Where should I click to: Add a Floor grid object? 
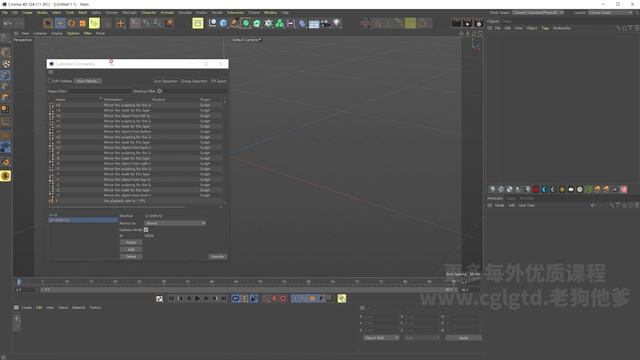coord(314,24)
